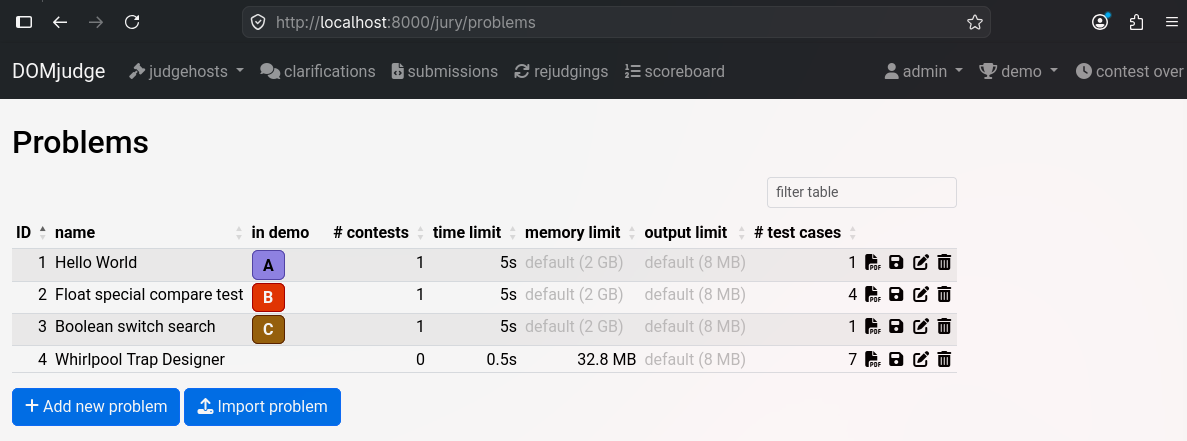The image size is (1187, 441).
Task: Click the 0.5s time limit cell
Action: (x=502, y=359)
